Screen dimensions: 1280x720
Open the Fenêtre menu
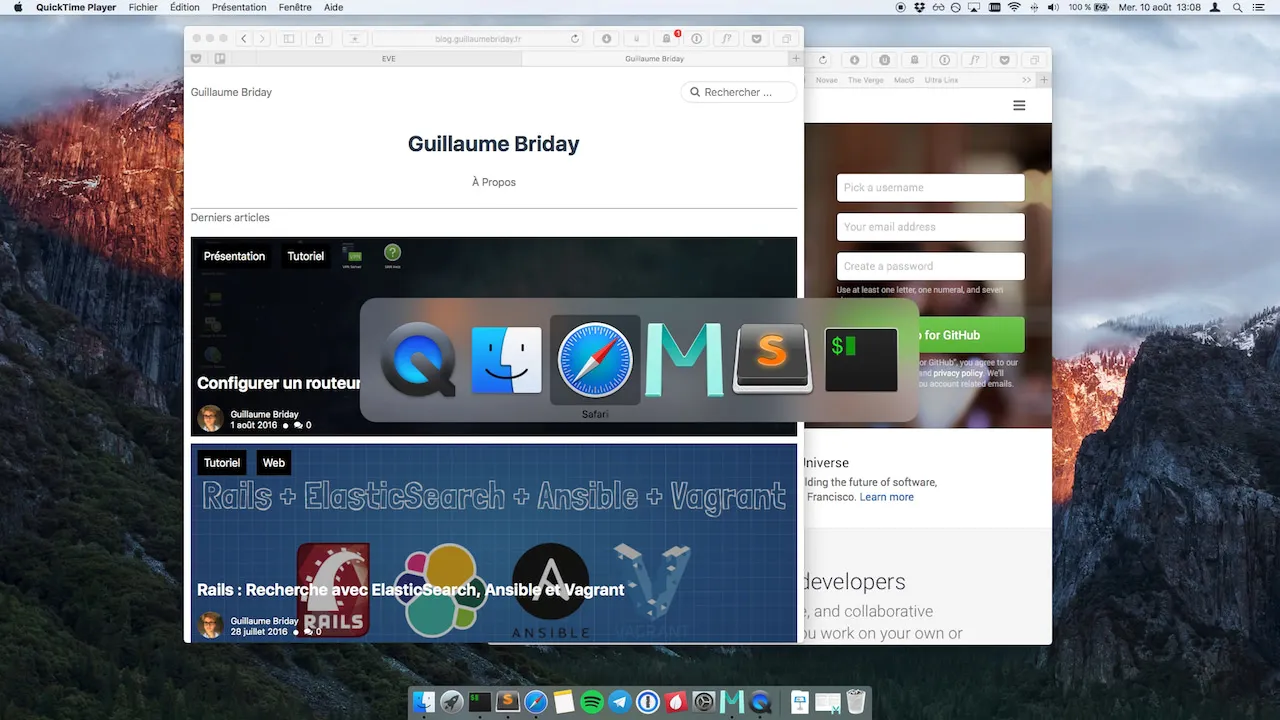(x=295, y=7)
